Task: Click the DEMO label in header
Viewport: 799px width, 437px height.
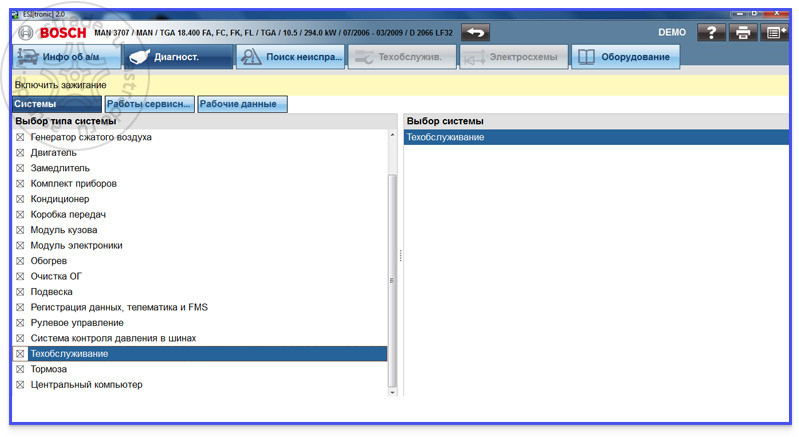Action: point(672,32)
